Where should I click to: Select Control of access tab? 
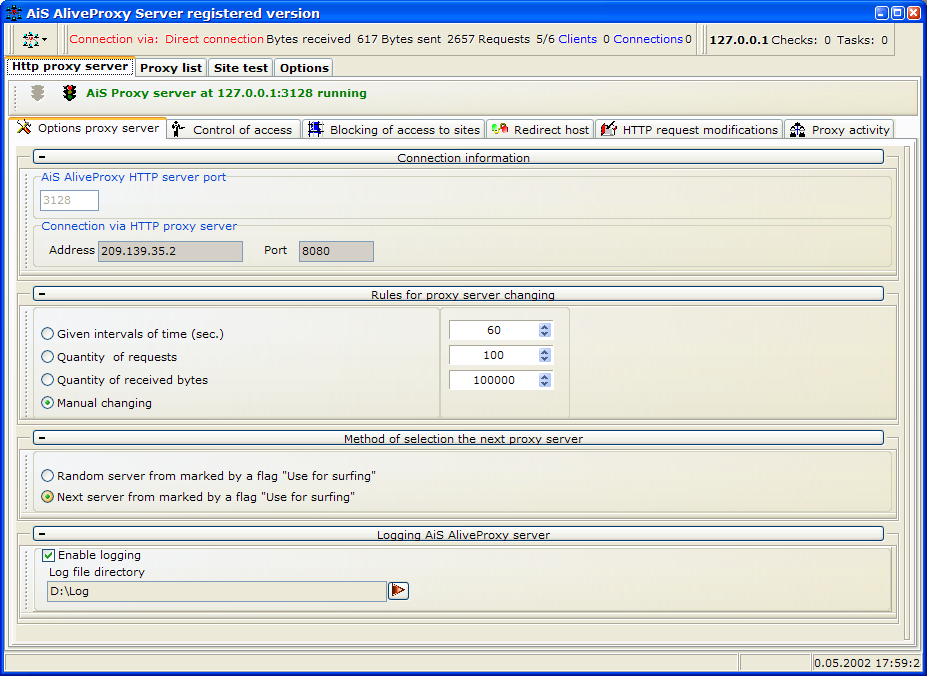(235, 130)
